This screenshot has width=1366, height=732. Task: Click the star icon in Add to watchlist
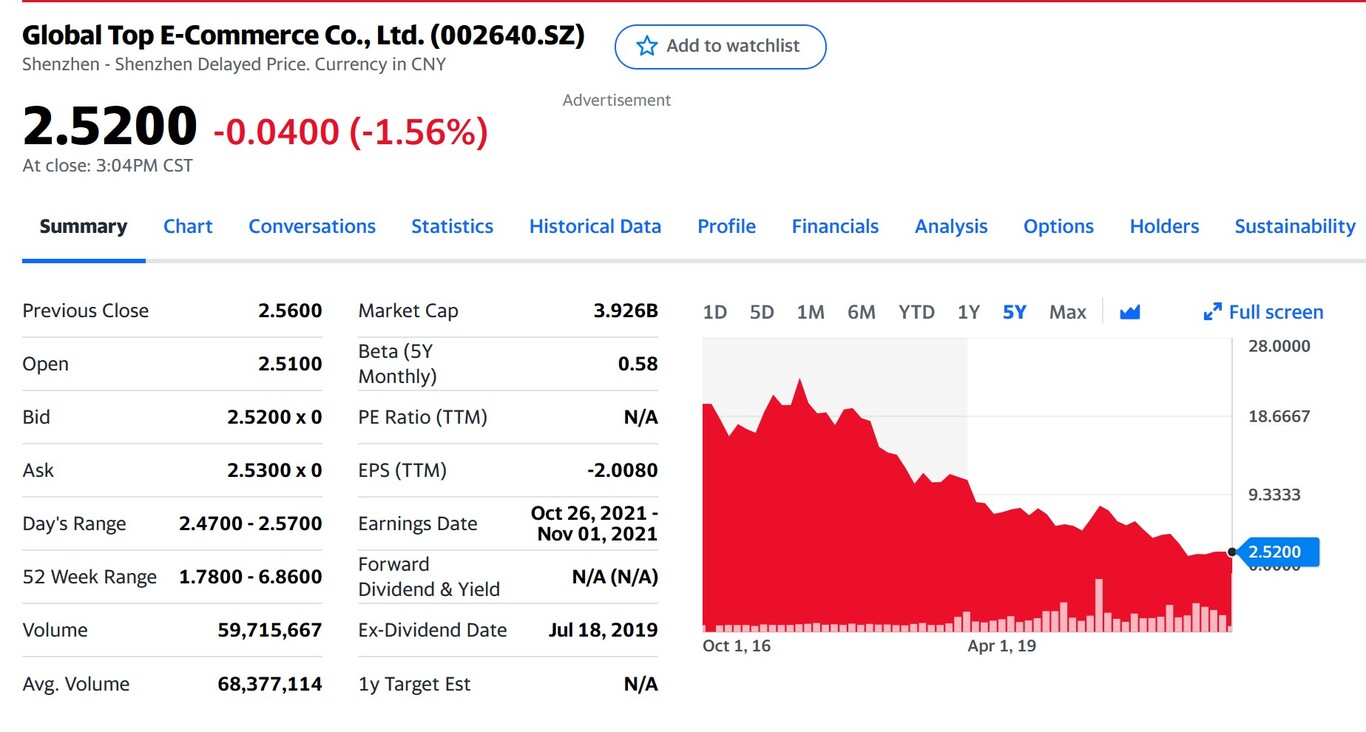pyautogui.click(x=647, y=46)
